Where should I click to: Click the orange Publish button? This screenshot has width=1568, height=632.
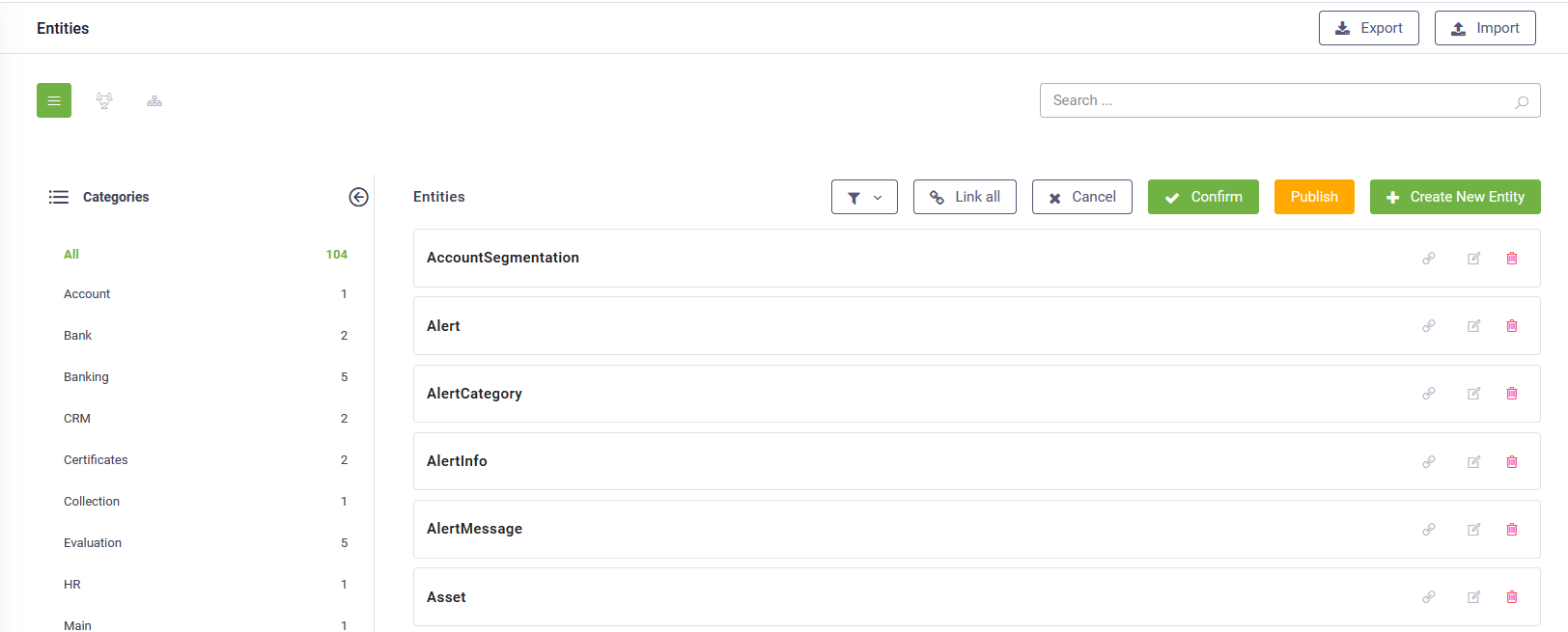pos(1313,197)
